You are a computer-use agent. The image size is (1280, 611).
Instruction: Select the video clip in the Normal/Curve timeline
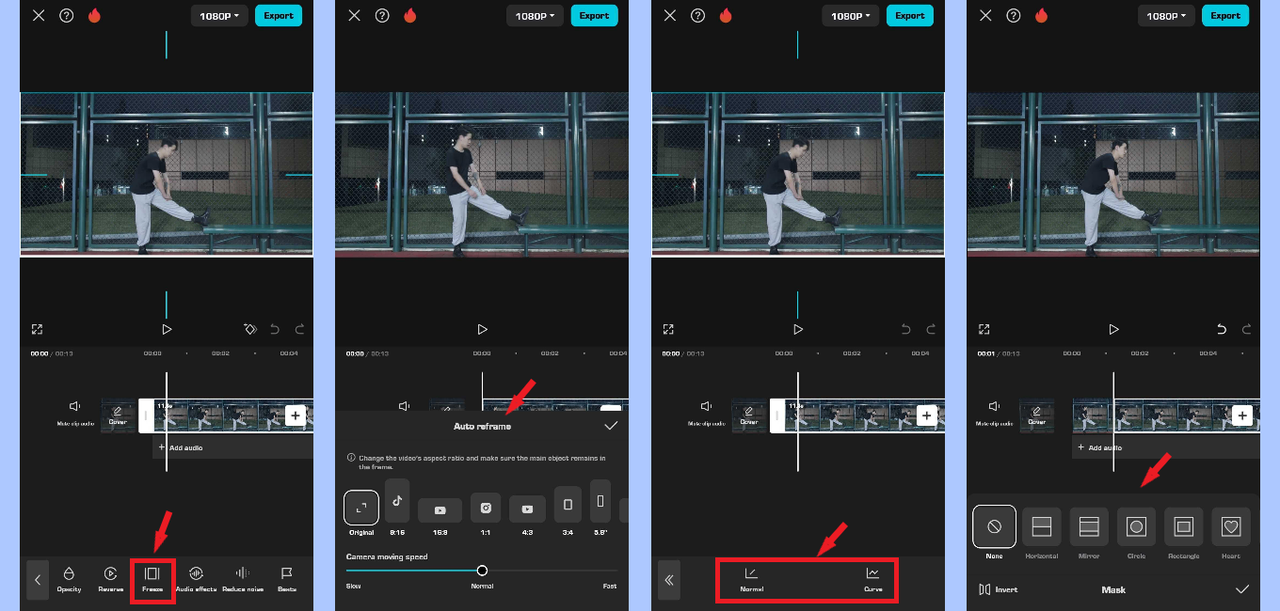(x=855, y=416)
